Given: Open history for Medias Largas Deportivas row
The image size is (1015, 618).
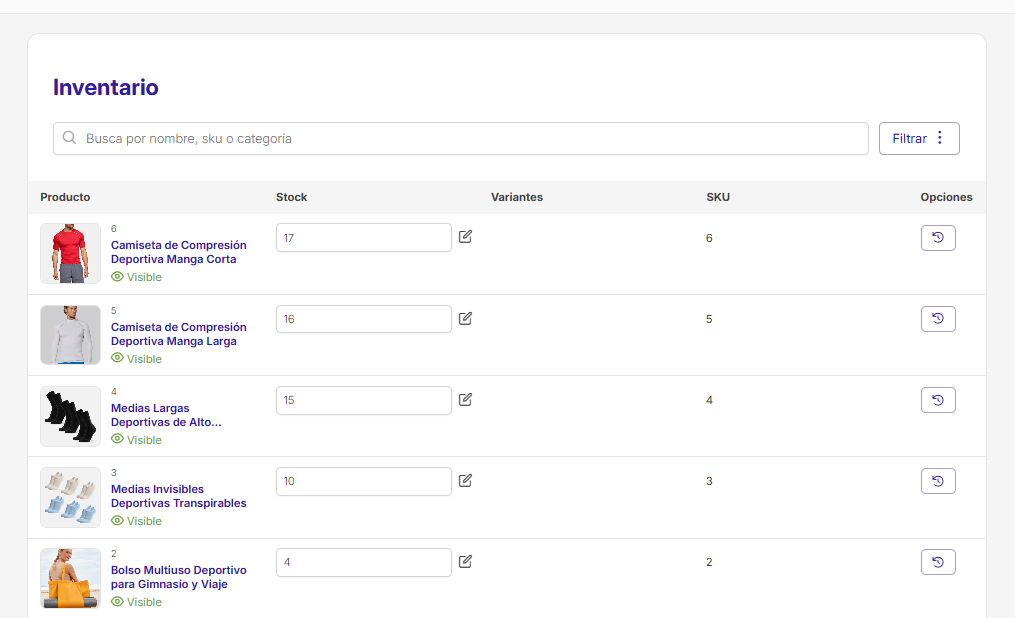Looking at the screenshot, I should coord(937,400).
